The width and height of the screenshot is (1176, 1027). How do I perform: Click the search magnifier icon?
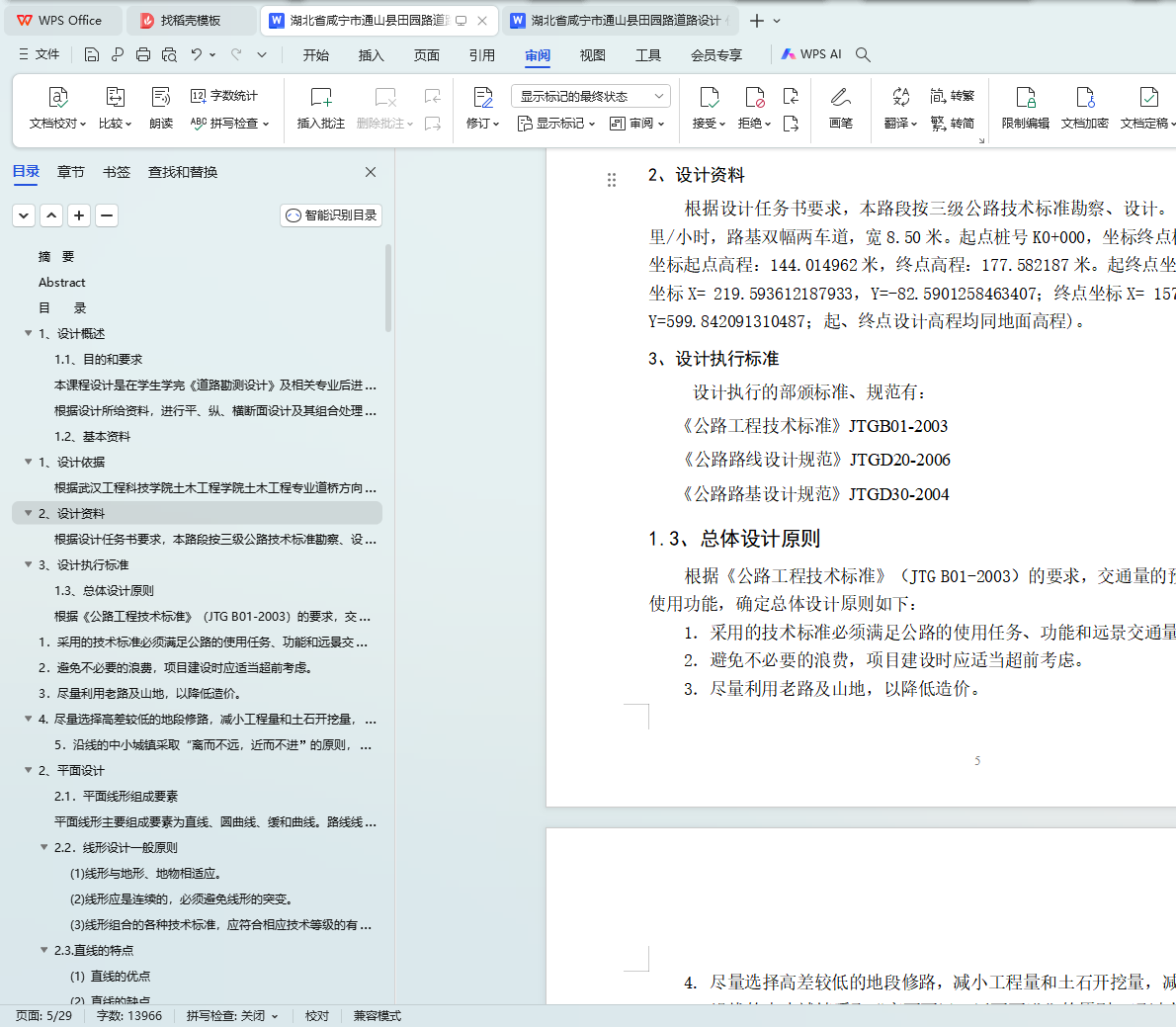pyautogui.click(x=864, y=54)
